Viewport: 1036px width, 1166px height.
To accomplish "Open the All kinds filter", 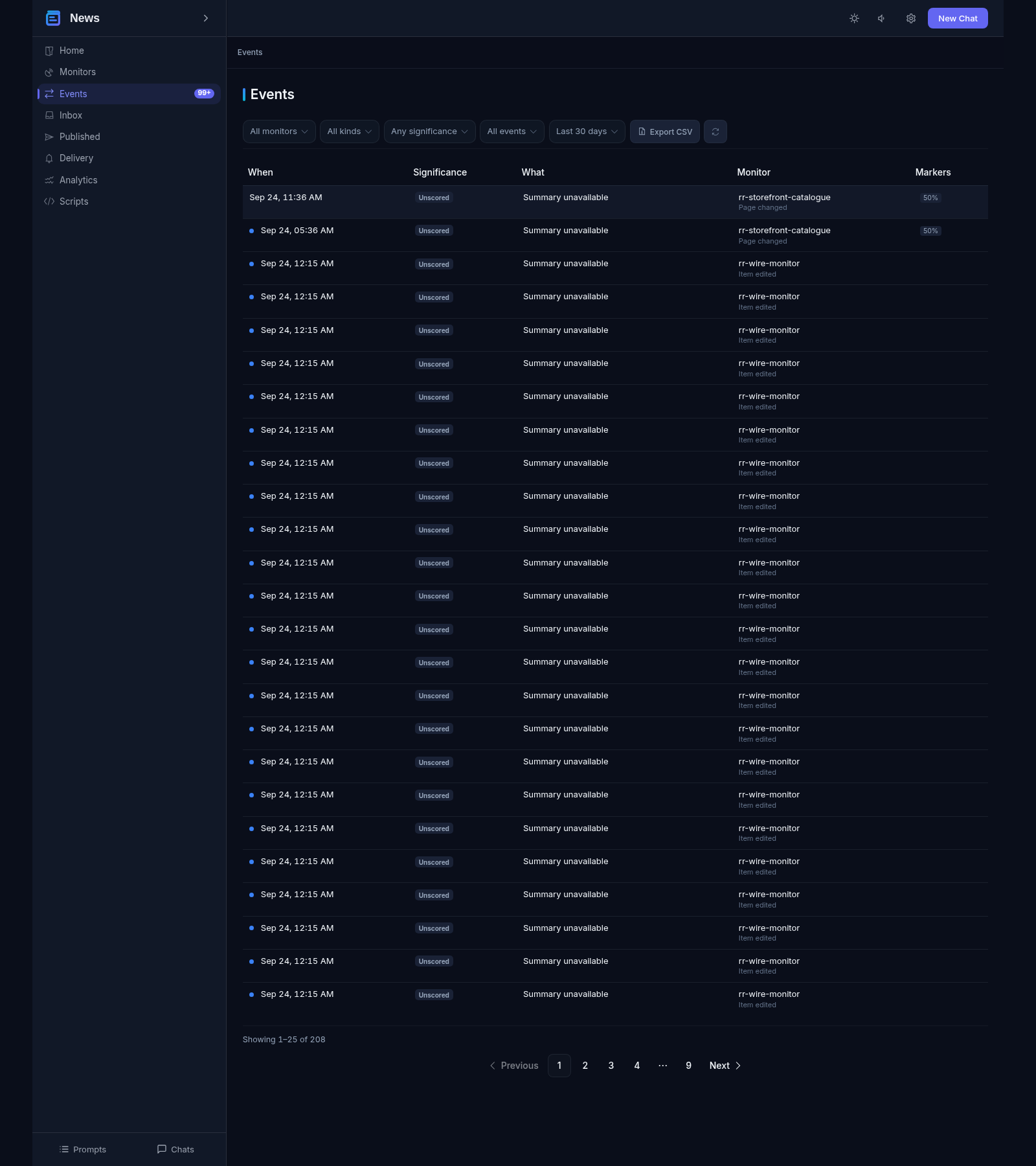I will 350,131.
